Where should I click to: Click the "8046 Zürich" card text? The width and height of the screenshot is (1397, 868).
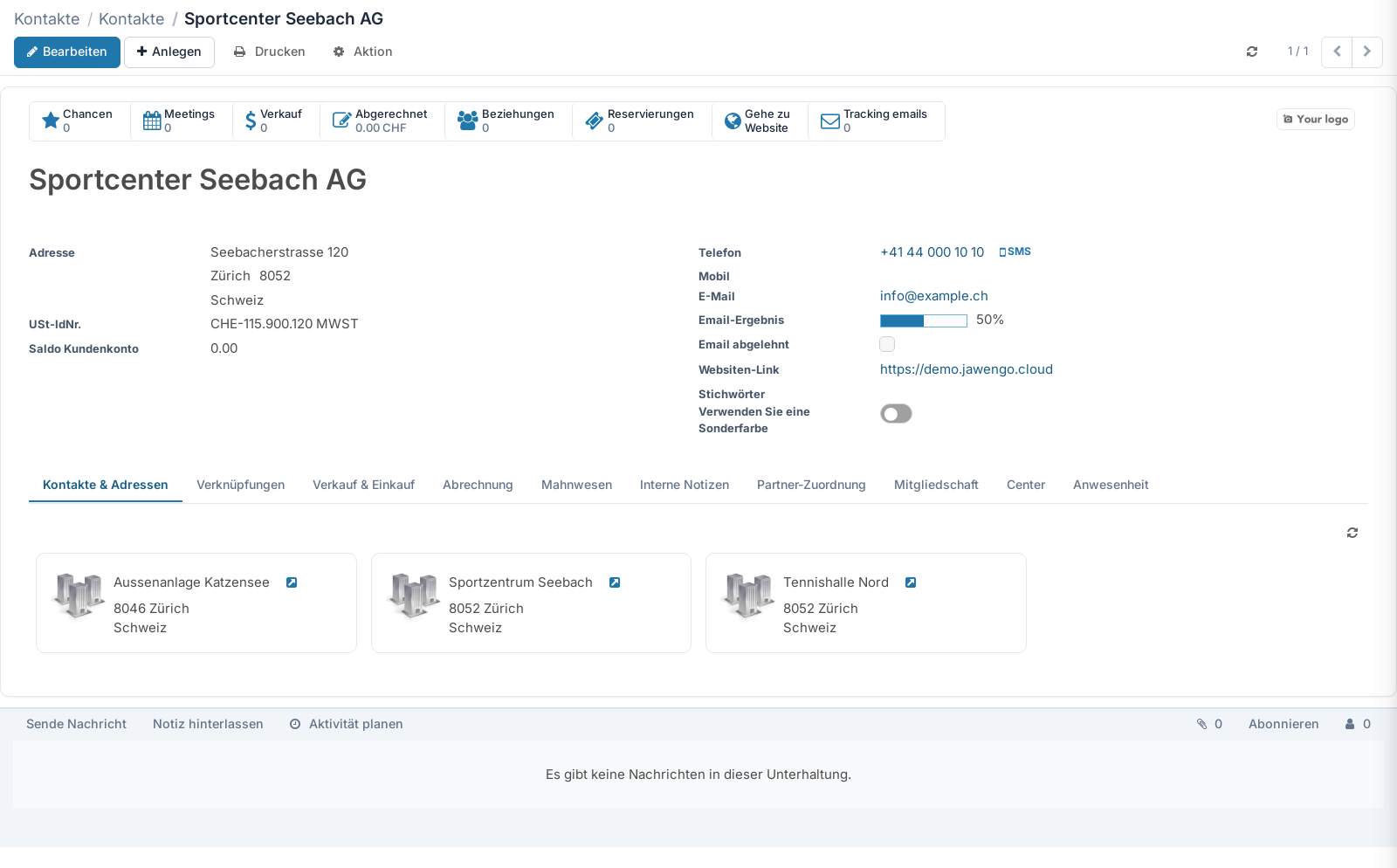(151, 609)
